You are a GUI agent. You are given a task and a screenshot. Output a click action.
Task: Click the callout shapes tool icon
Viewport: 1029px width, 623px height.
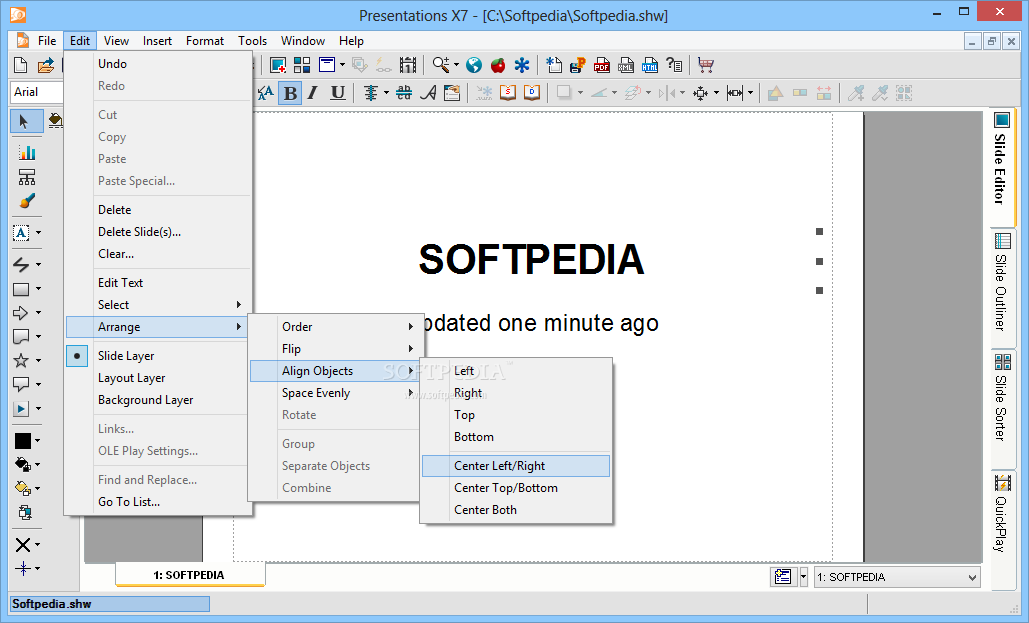[x=21, y=384]
